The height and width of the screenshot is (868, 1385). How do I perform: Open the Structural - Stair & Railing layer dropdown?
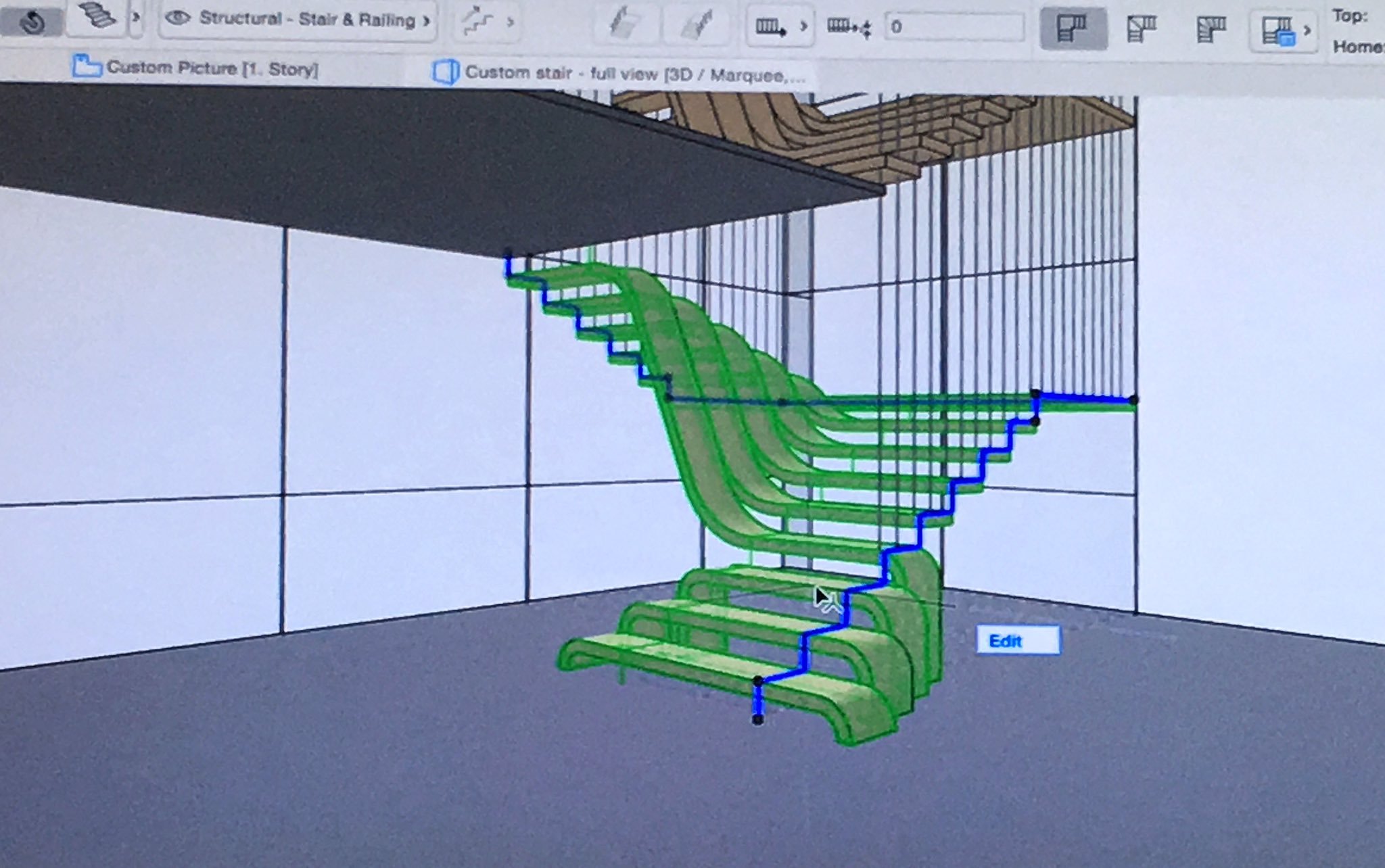click(298, 20)
